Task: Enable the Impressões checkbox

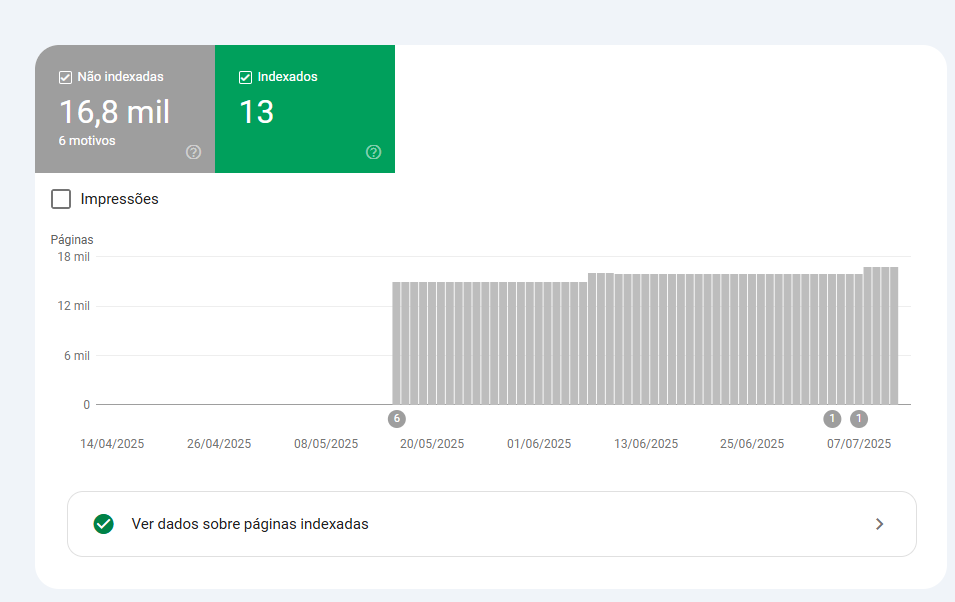Action: (61, 199)
